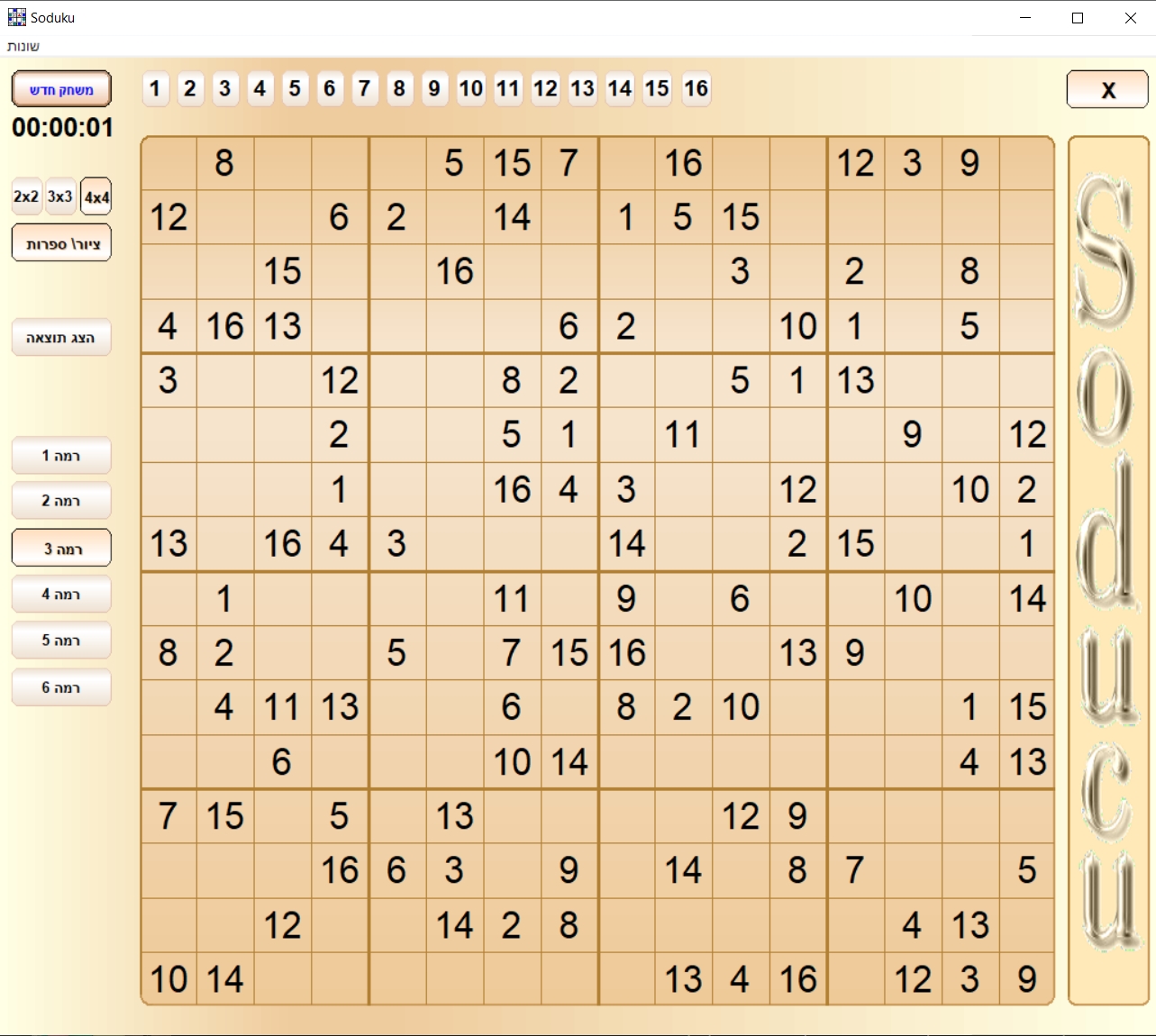Pick number 10 from the number selector row
This screenshot has width=1156, height=1036.
[x=471, y=88]
